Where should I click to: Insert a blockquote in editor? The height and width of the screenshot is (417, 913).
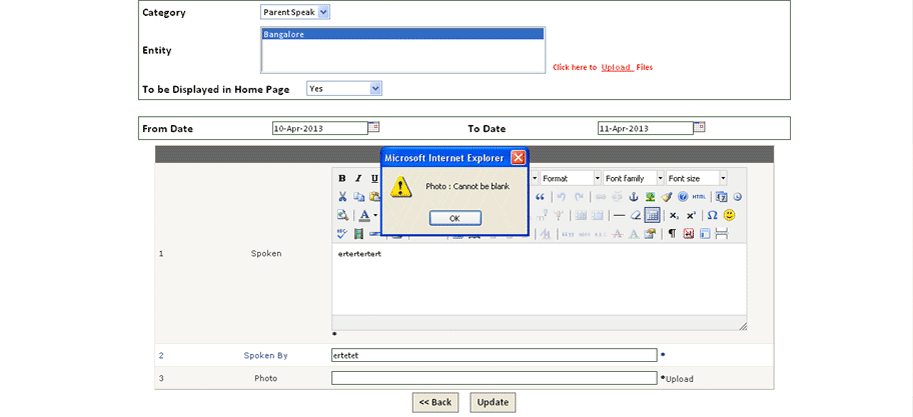point(539,197)
